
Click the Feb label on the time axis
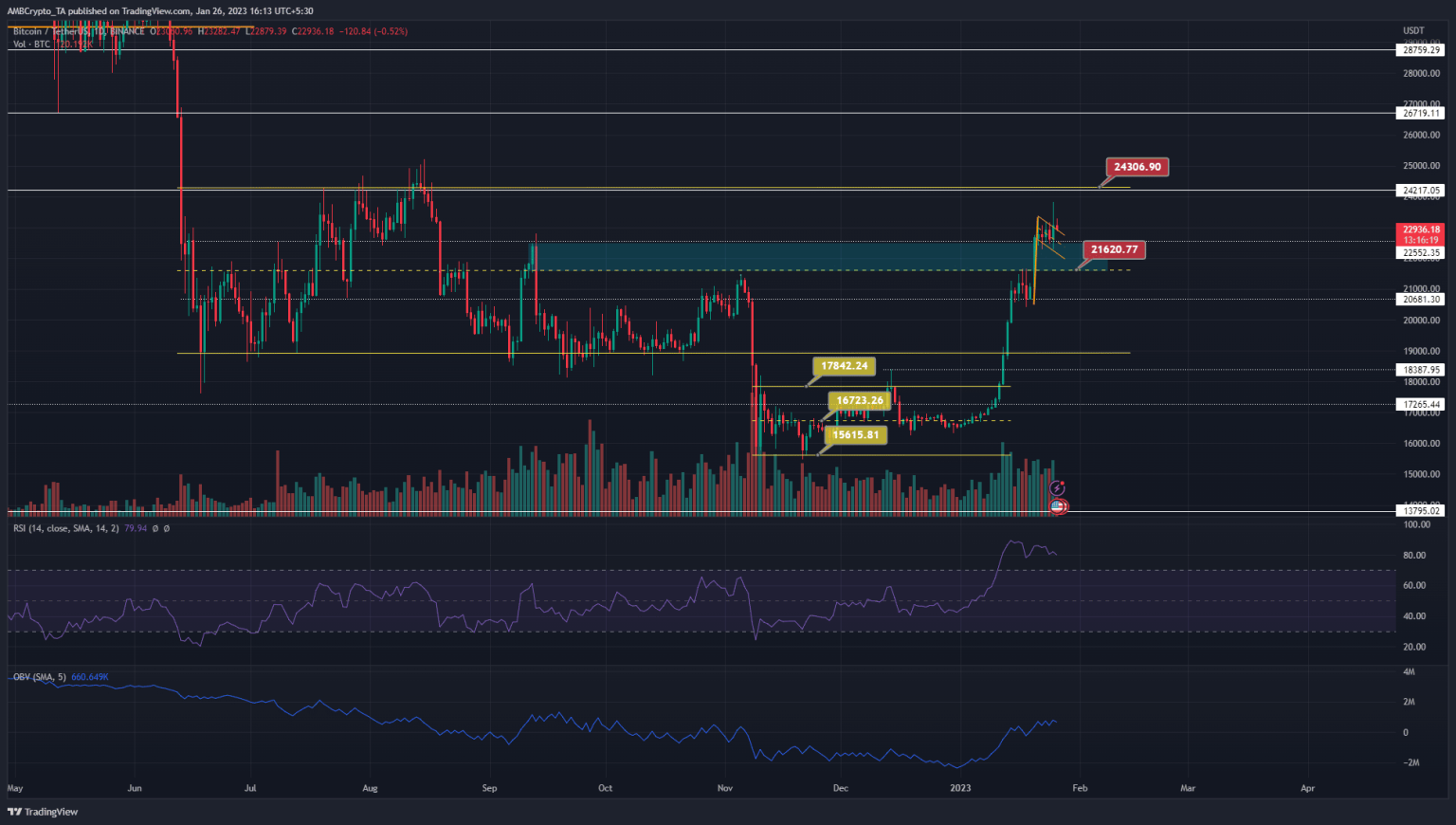click(x=1080, y=788)
